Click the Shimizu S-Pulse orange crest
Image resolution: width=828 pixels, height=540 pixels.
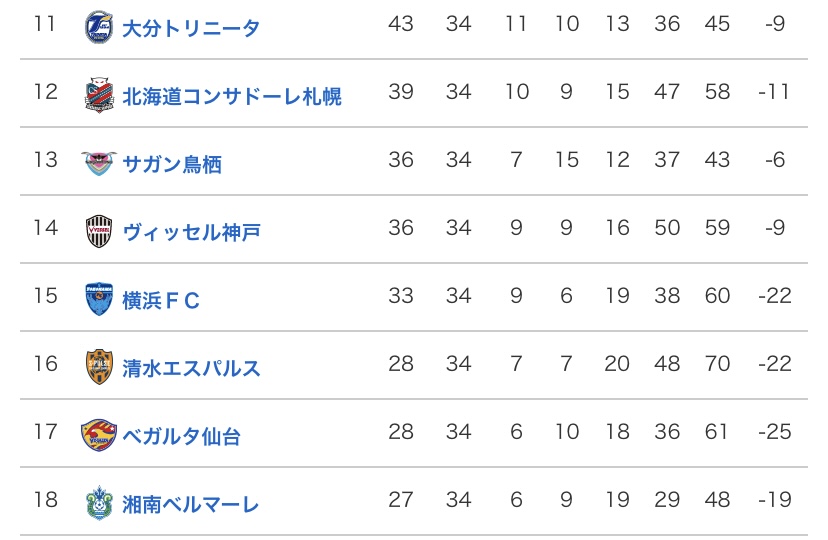pyautogui.click(x=99, y=367)
